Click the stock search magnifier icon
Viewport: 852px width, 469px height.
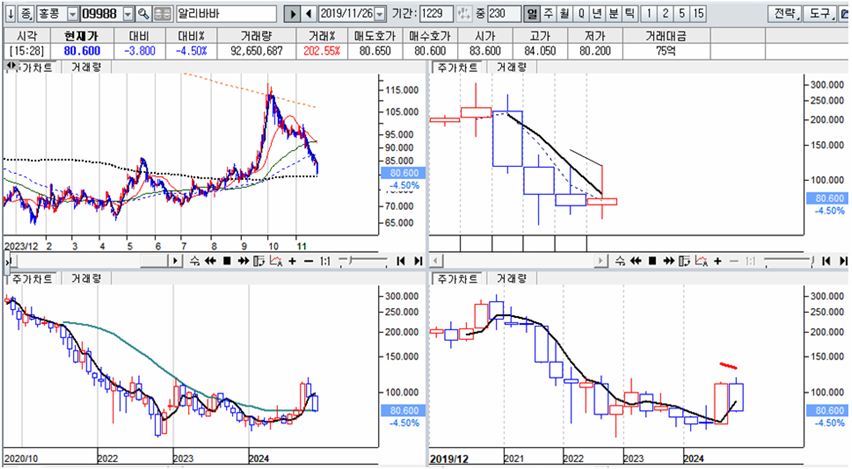[144, 14]
